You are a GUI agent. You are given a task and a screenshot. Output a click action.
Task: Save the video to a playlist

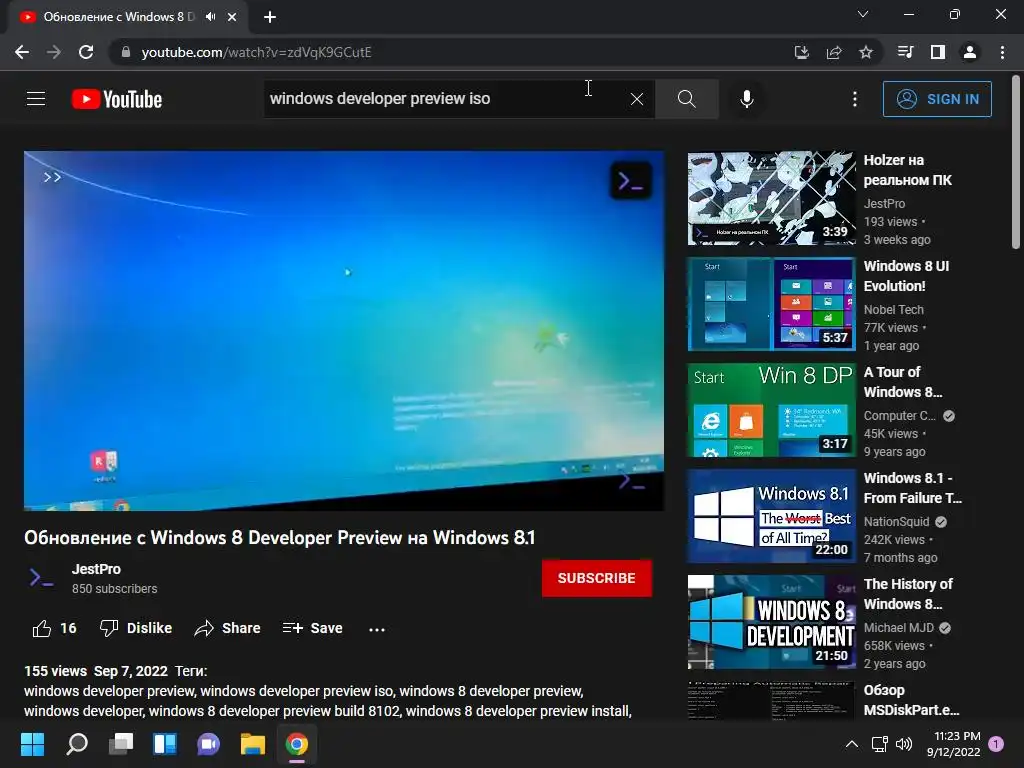(x=312, y=628)
